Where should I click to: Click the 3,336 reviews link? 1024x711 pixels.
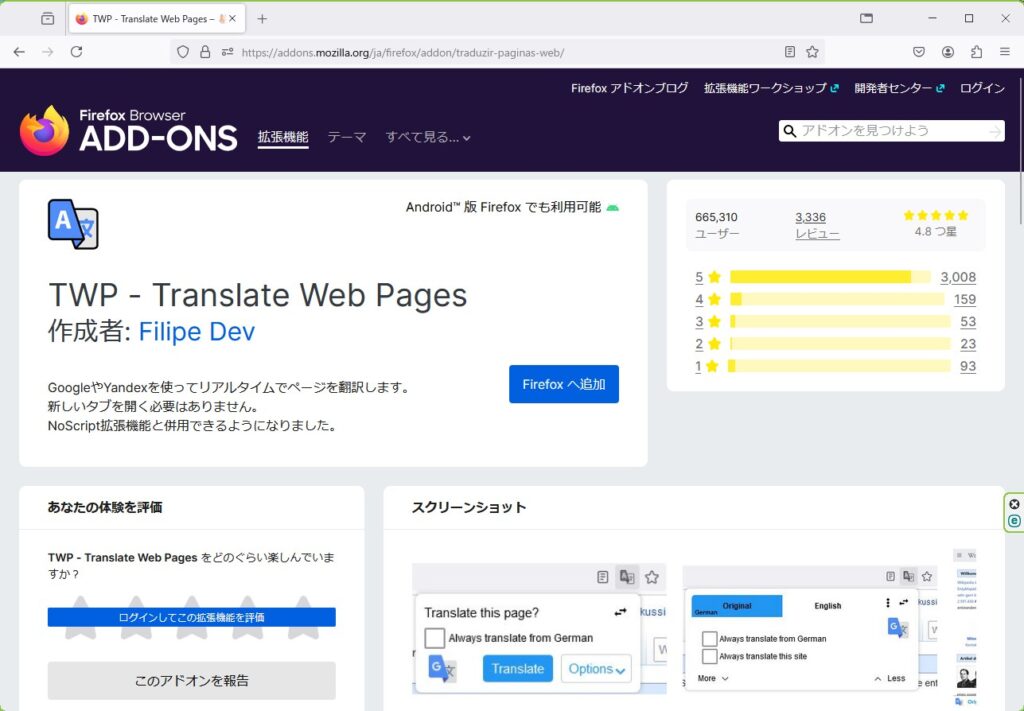810,217
